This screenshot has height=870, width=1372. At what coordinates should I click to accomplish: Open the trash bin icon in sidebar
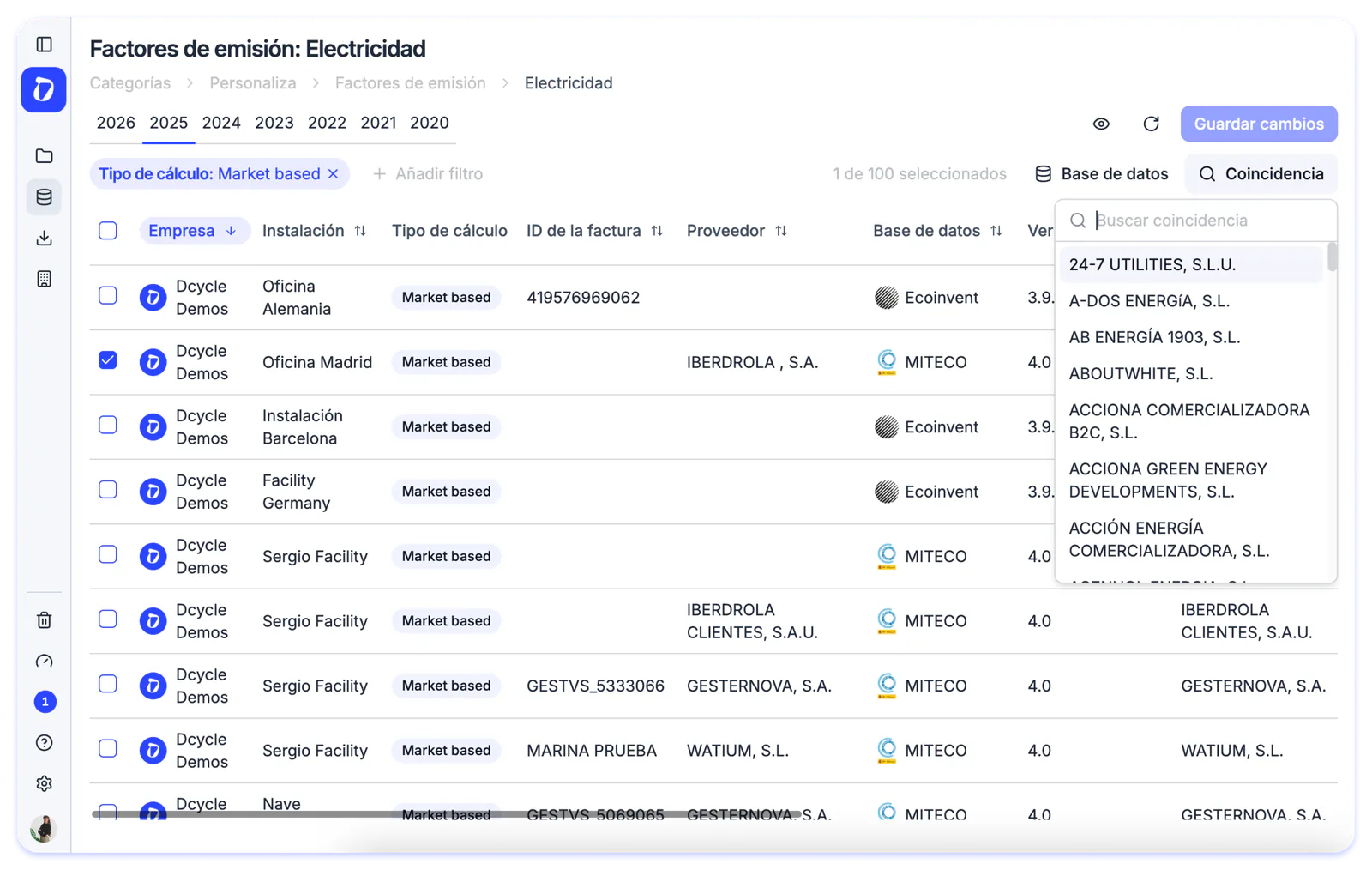pos(45,619)
